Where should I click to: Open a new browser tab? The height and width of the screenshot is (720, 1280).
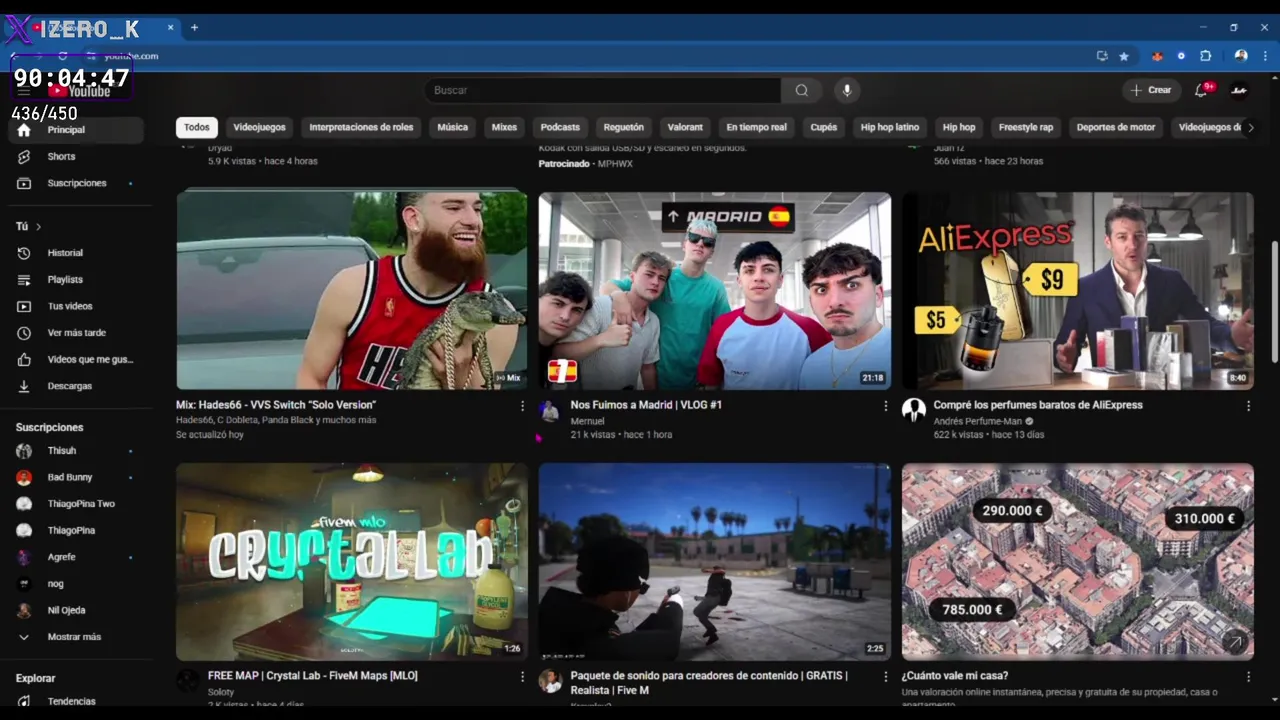pyautogui.click(x=194, y=27)
